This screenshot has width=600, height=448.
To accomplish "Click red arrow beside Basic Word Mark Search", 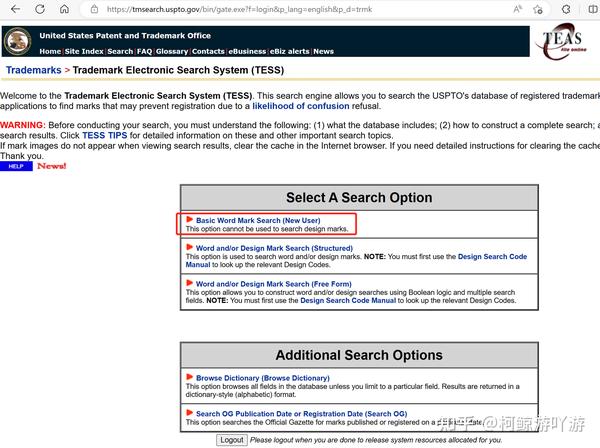I will coord(189,219).
